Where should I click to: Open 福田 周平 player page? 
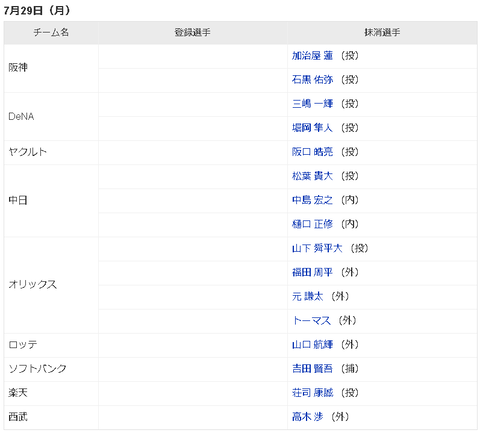[x=312, y=272]
